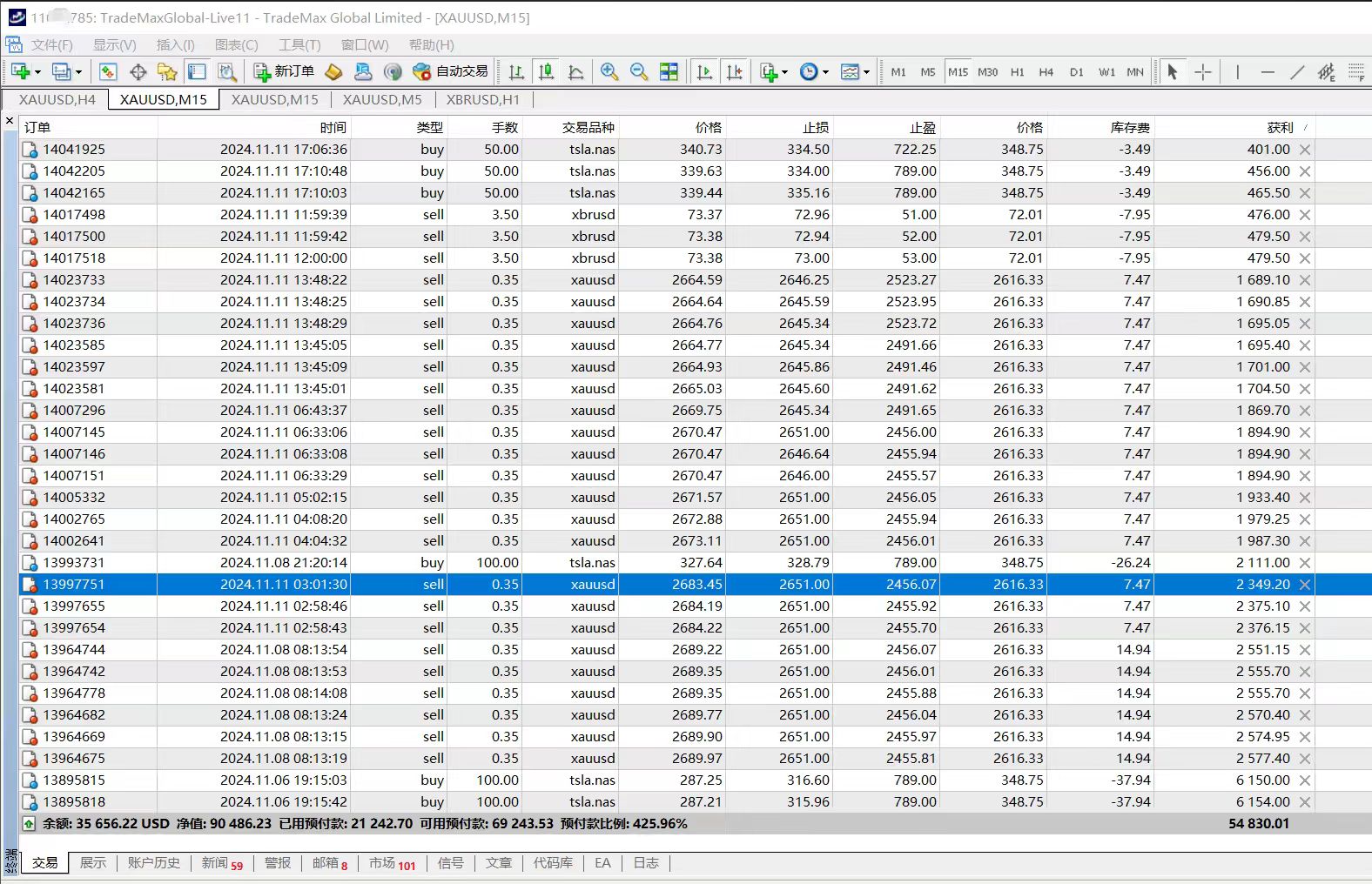The image size is (1372, 884).
Task: Zoom out of the chart
Action: point(639,72)
